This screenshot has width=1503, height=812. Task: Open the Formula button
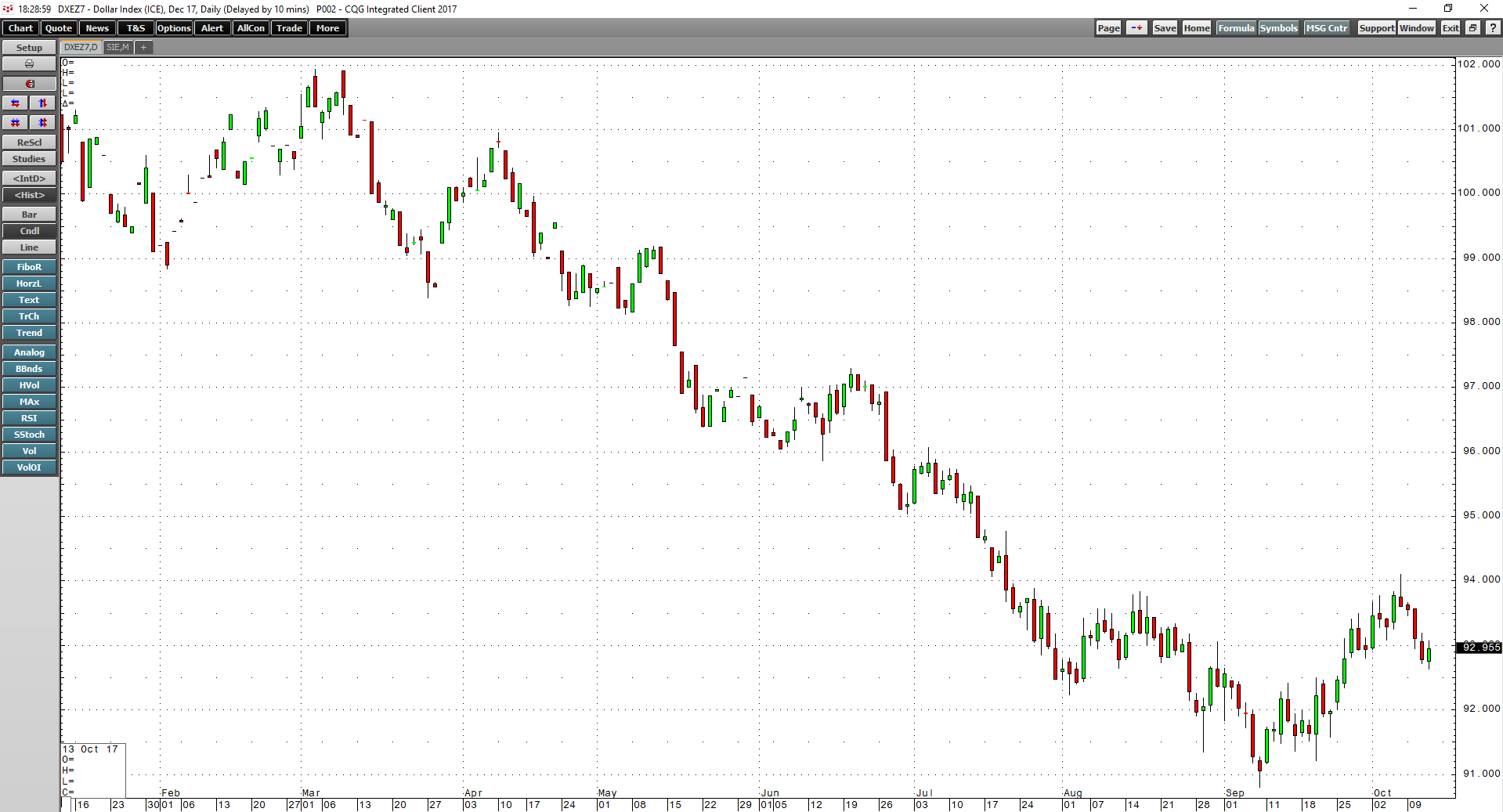click(x=1236, y=28)
